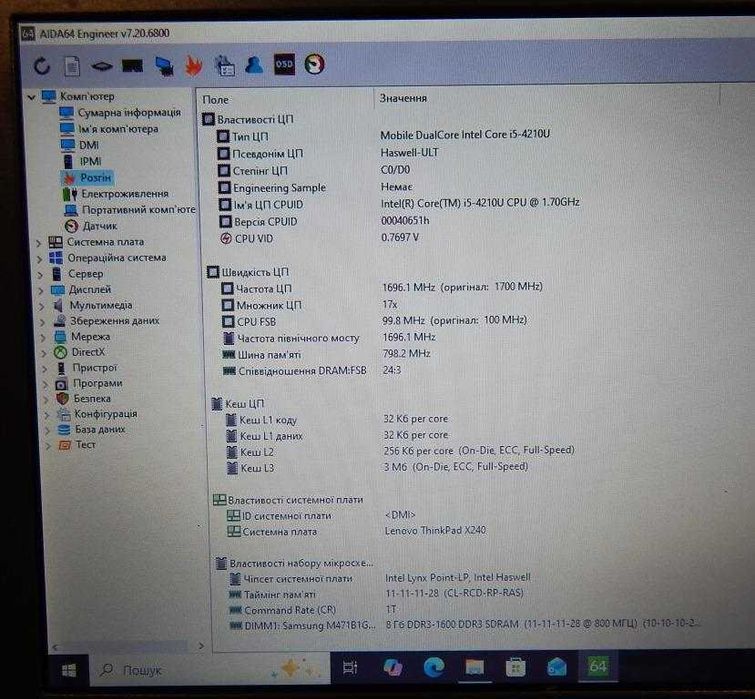Click the tree scrollbar right arrow
755x699 pixels.
[x=201, y=646]
